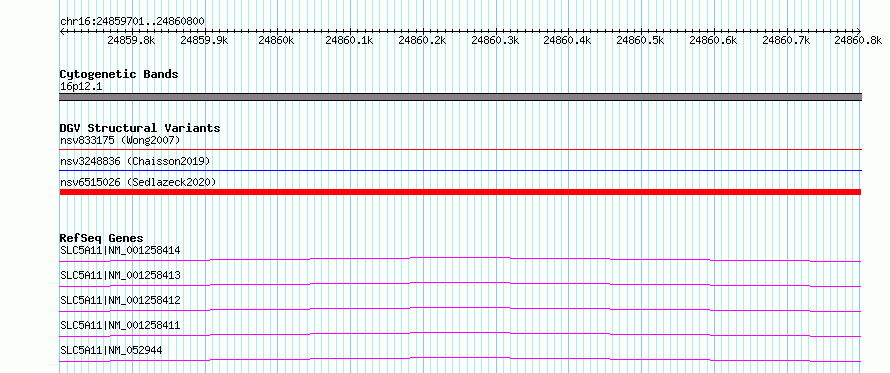
Task: Open SLC5A11|NM_052944 transcript label
Action: 111,350
